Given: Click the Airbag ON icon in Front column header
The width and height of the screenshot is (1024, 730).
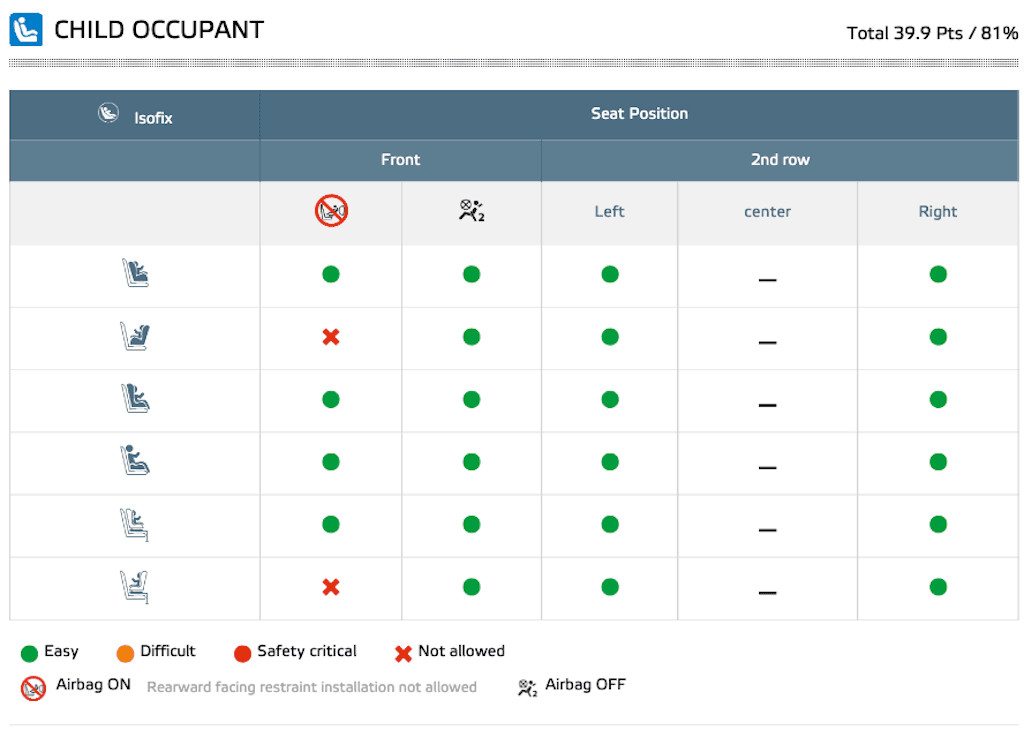Looking at the screenshot, I should [331, 211].
